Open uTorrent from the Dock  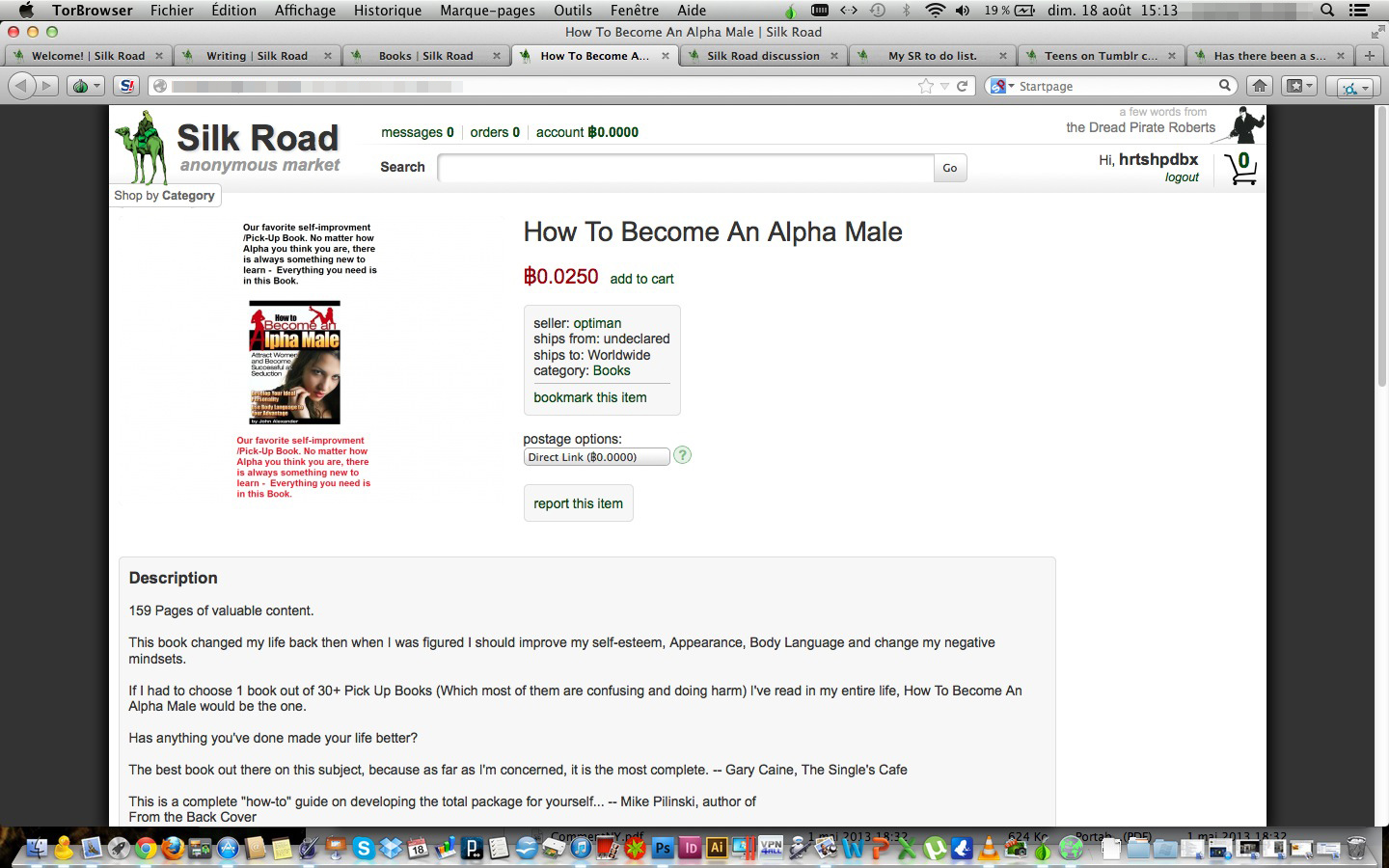point(934,848)
